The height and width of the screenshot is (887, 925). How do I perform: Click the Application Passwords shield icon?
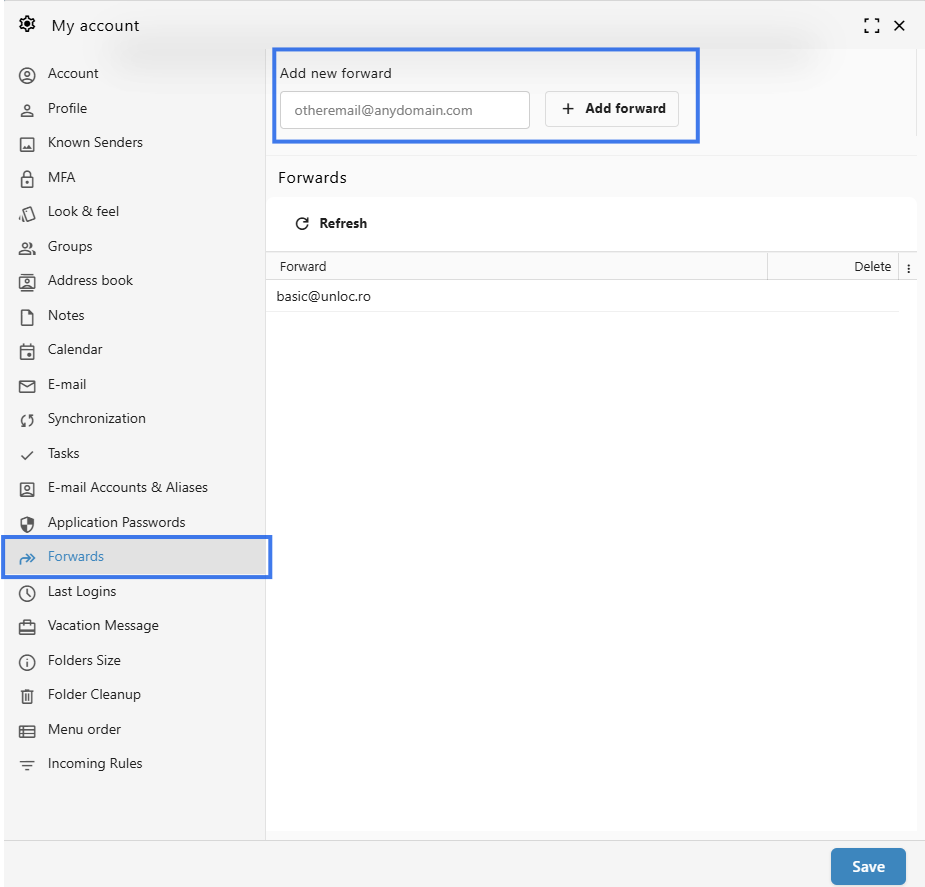coord(27,524)
